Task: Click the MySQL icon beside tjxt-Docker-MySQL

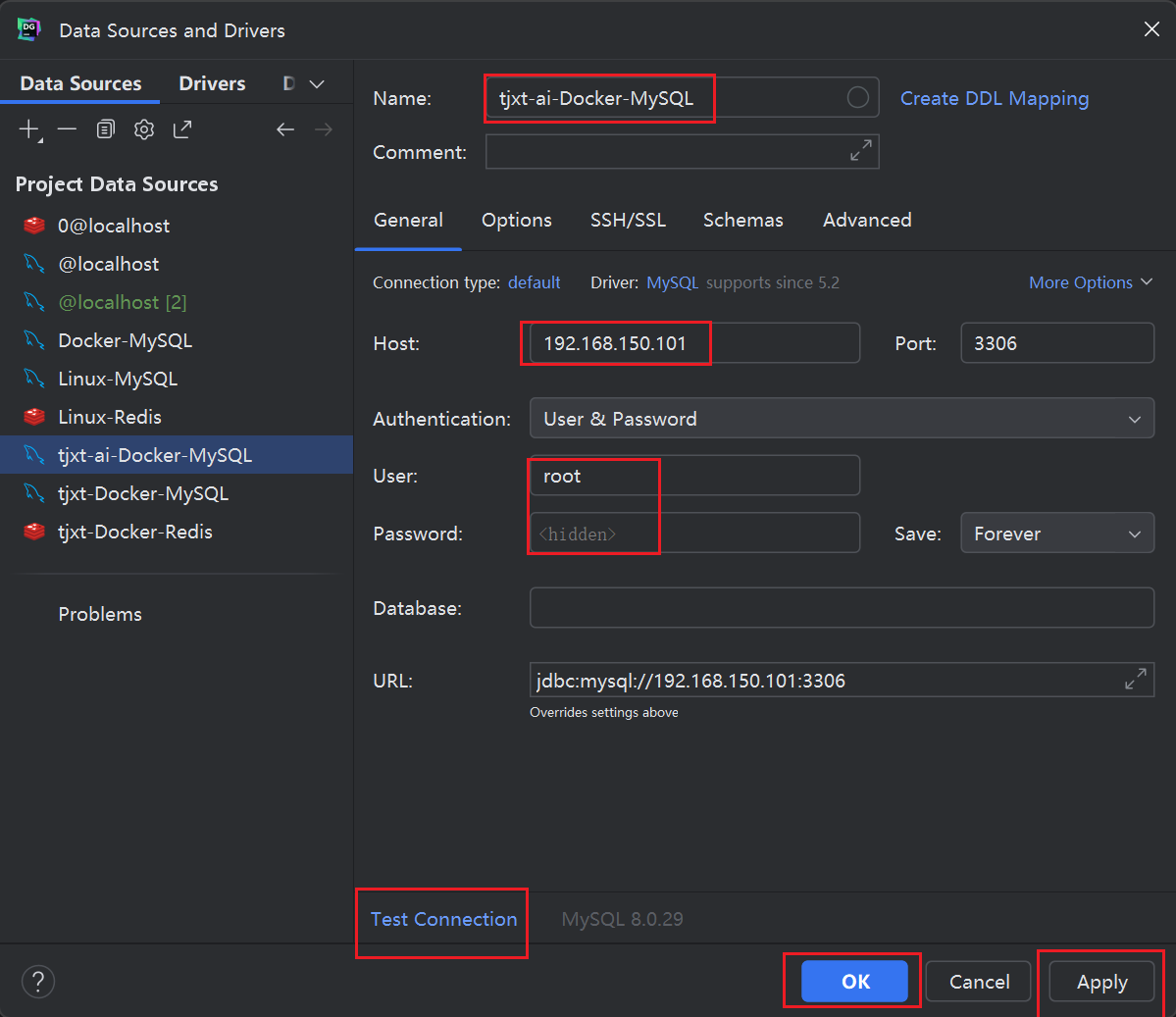Action: 34,492
